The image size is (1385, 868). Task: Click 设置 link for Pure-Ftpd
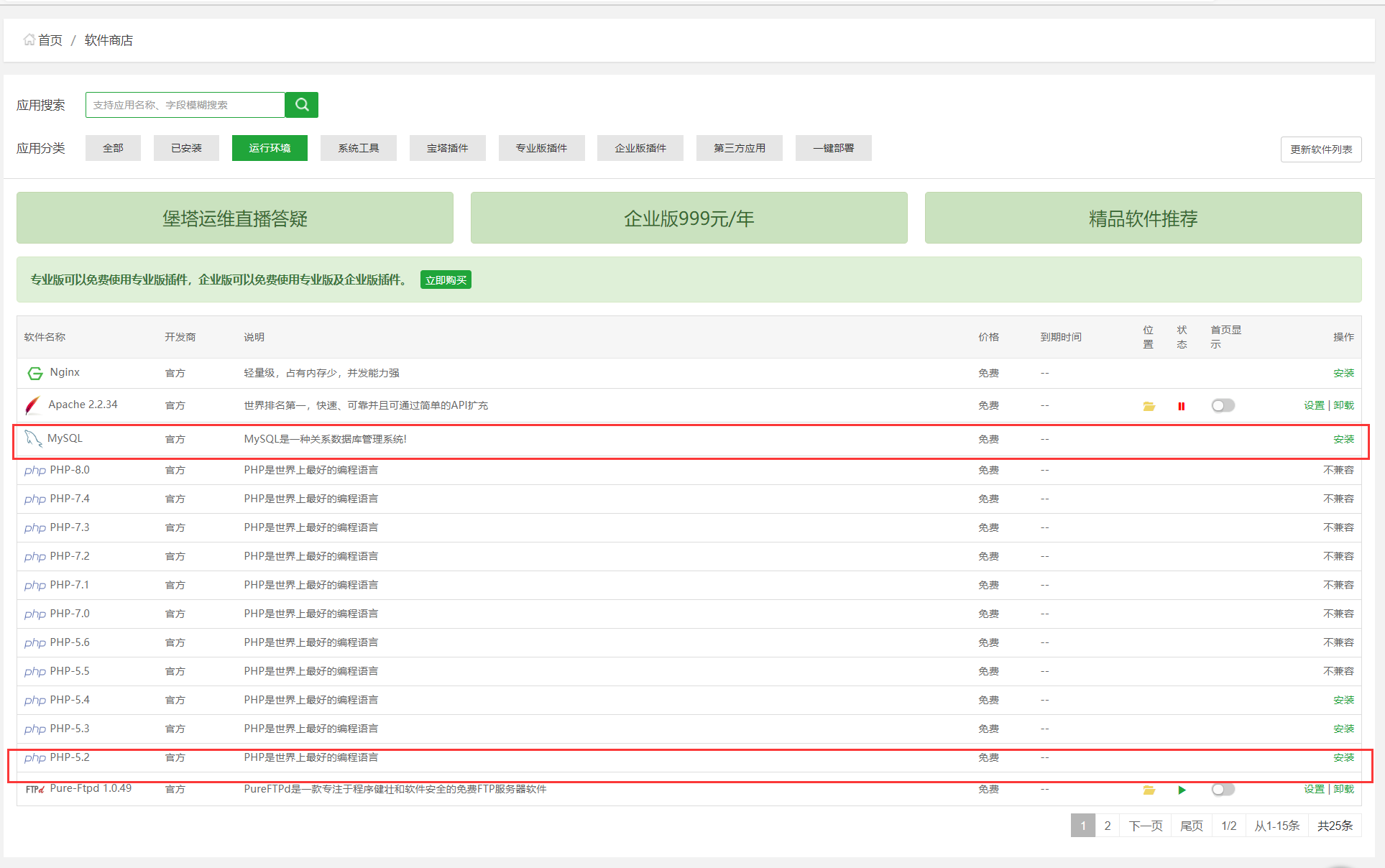(1314, 789)
